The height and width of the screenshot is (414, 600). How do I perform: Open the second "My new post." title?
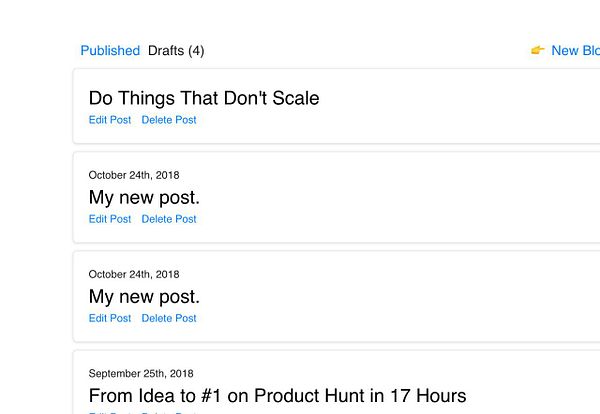(144, 296)
